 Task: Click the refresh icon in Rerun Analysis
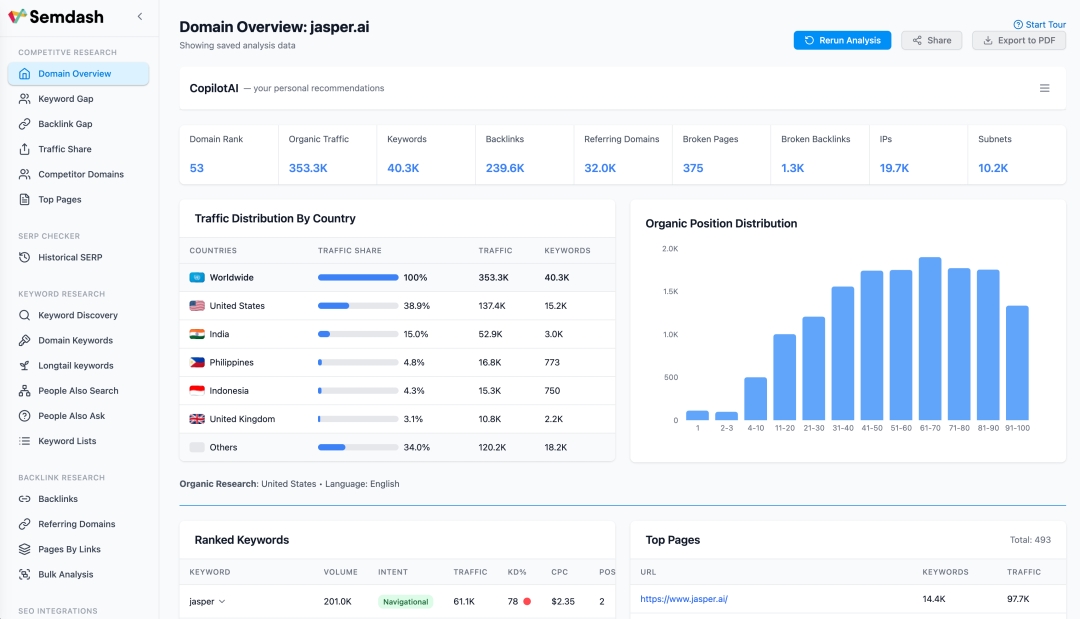(x=809, y=41)
